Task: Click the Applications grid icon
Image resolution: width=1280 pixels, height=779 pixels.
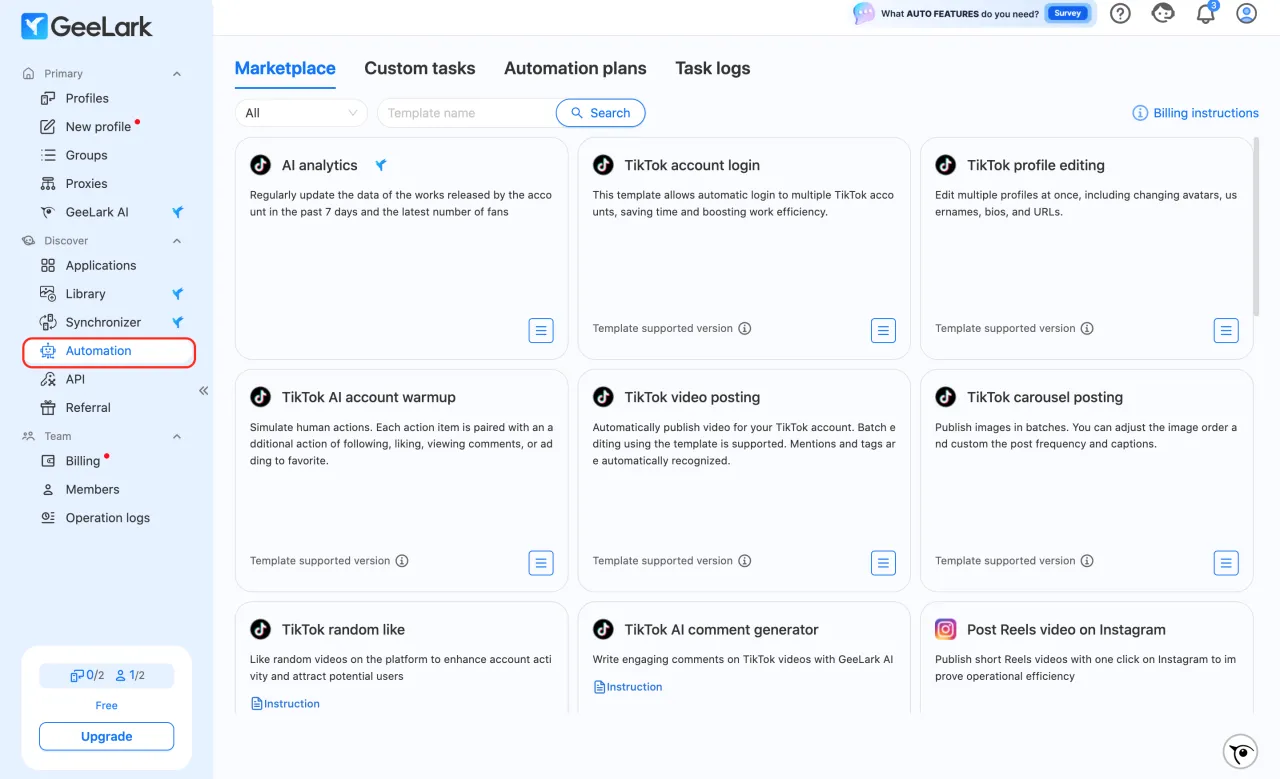Action: click(47, 266)
